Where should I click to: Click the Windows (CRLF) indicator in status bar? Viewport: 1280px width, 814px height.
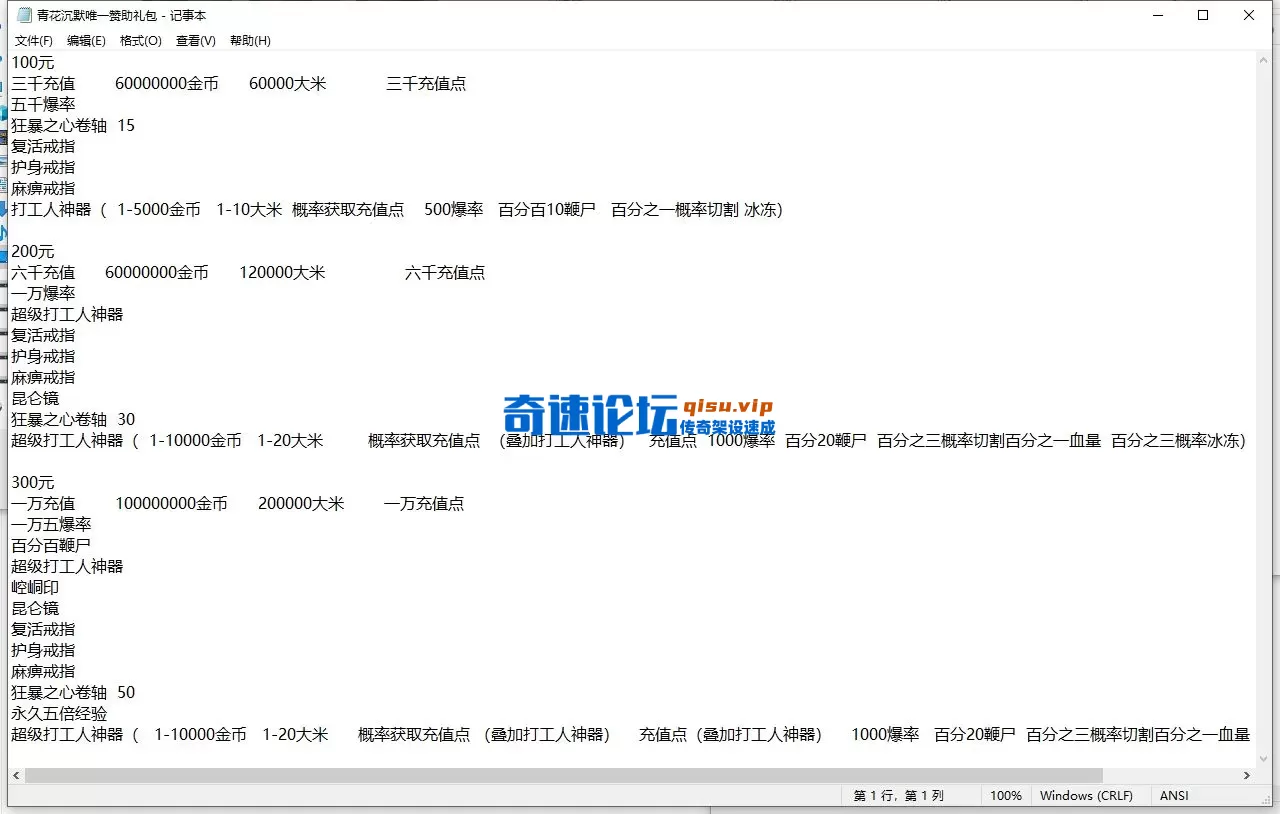[x=1087, y=795]
